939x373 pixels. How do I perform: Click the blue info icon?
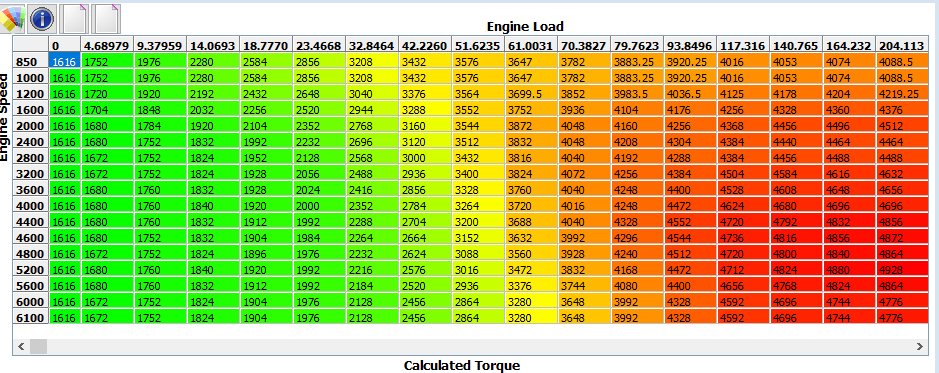[x=42, y=19]
